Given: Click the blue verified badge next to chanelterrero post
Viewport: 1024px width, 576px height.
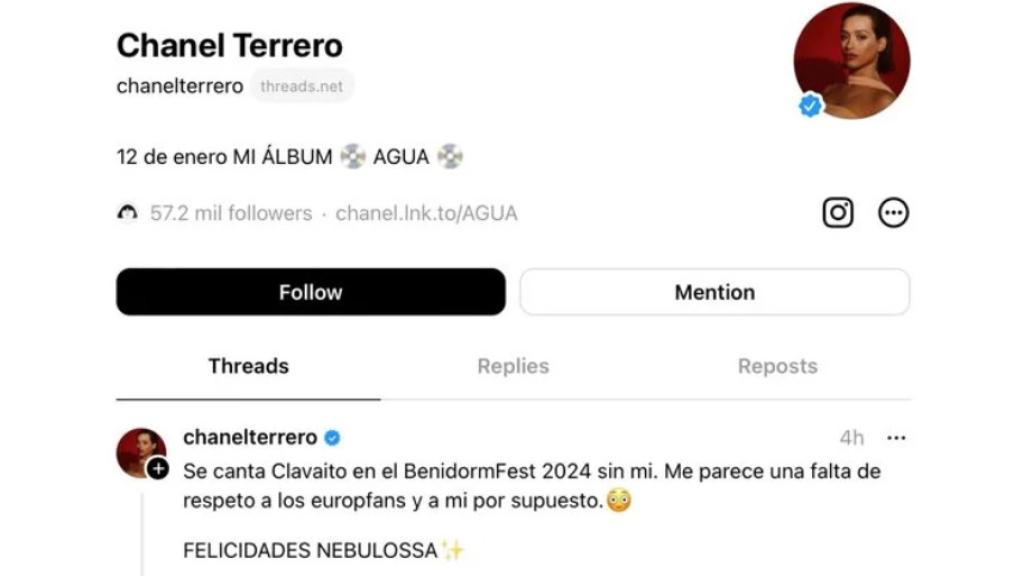Looking at the screenshot, I should click(x=333, y=436).
